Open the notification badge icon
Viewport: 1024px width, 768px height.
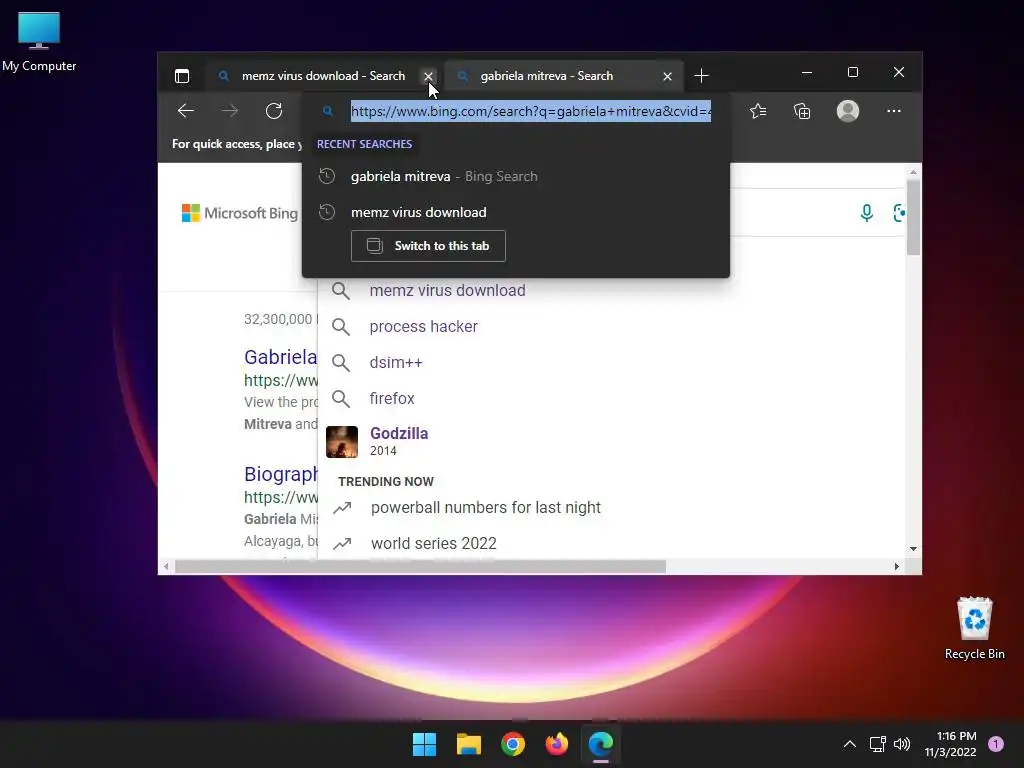[x=996, y=744]
